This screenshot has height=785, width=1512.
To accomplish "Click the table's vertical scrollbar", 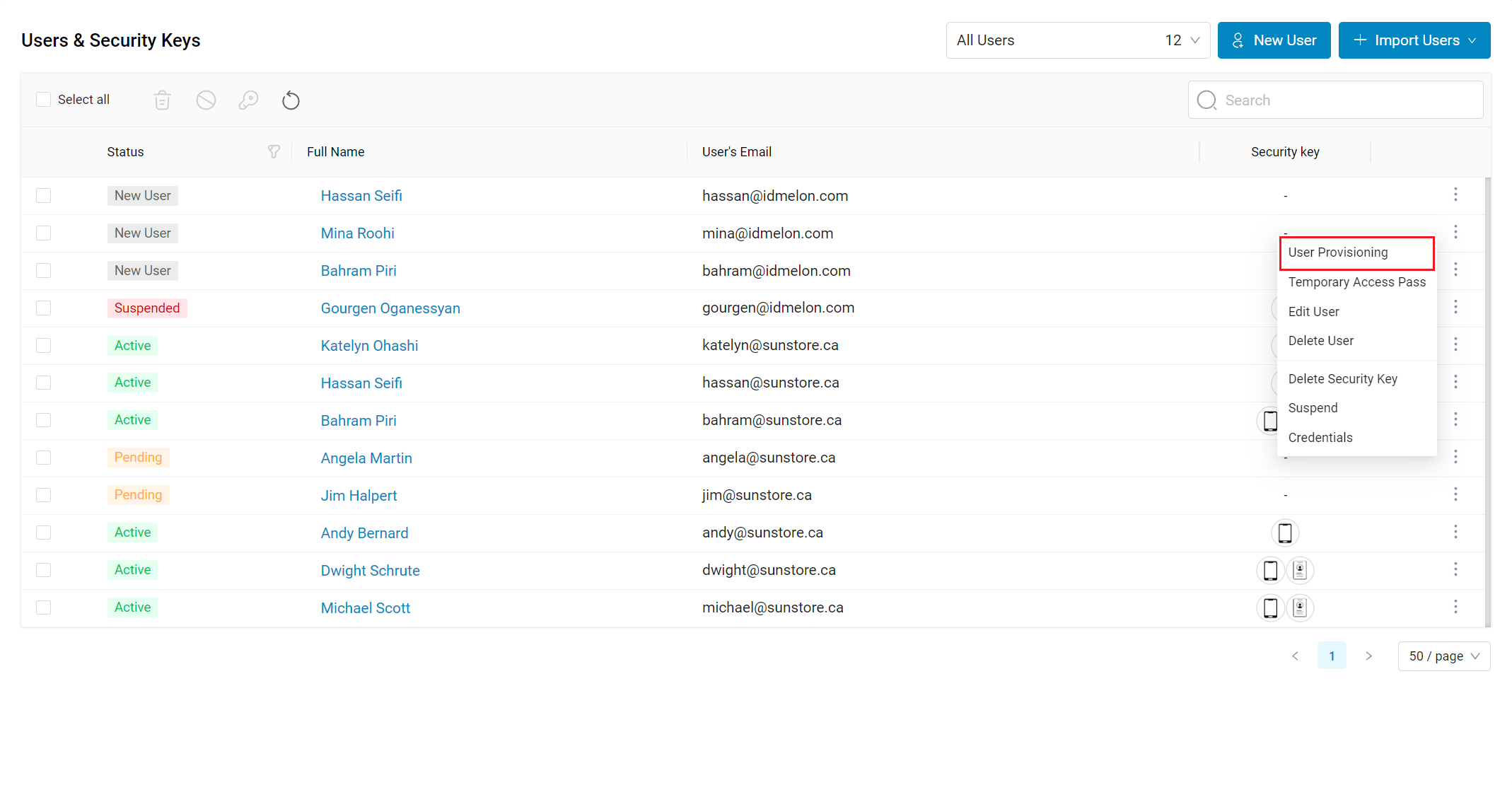I will pos(1487,402).
